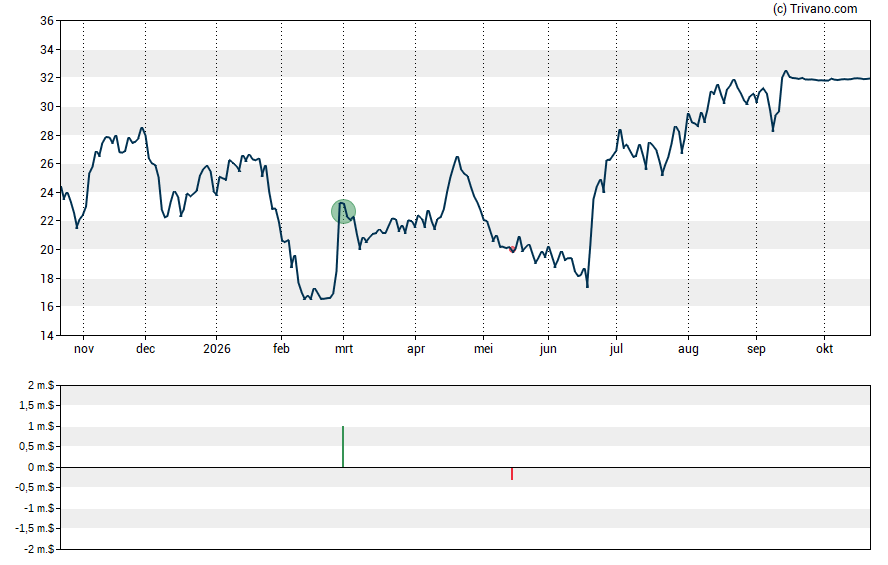Viewport: 888px width, 565px height.
Task: Click the '-1 m.$' volume axis label
Action: [x=40, y=508]
